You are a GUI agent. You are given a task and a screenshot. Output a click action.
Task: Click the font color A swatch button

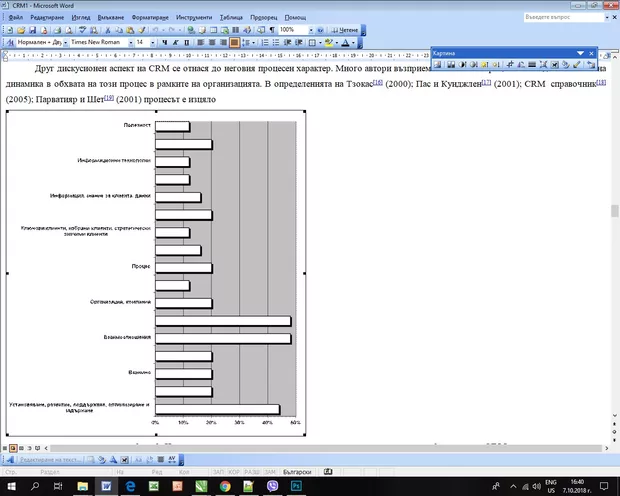[346, 43]
